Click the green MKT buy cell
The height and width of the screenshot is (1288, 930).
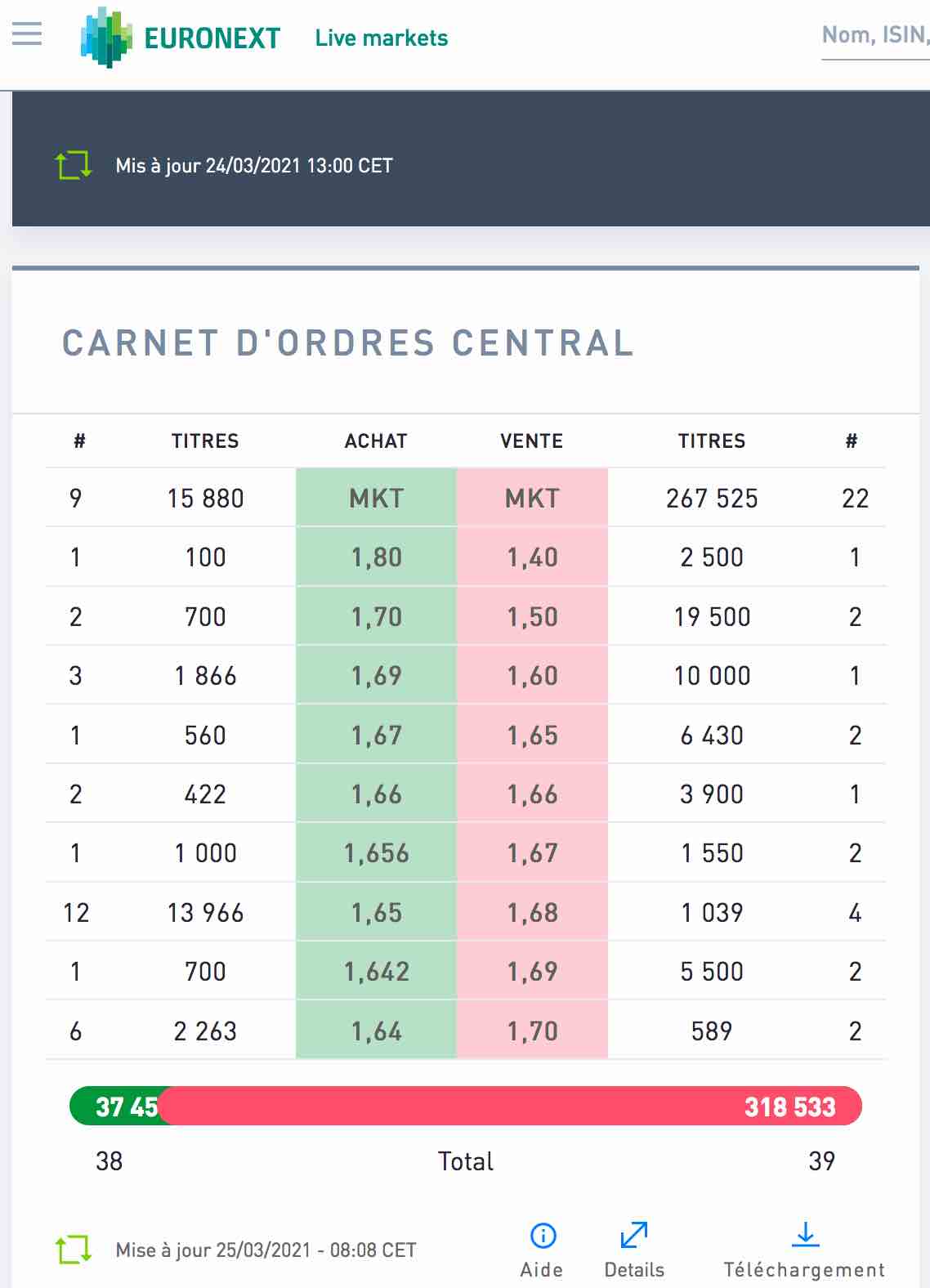point(376,498)
